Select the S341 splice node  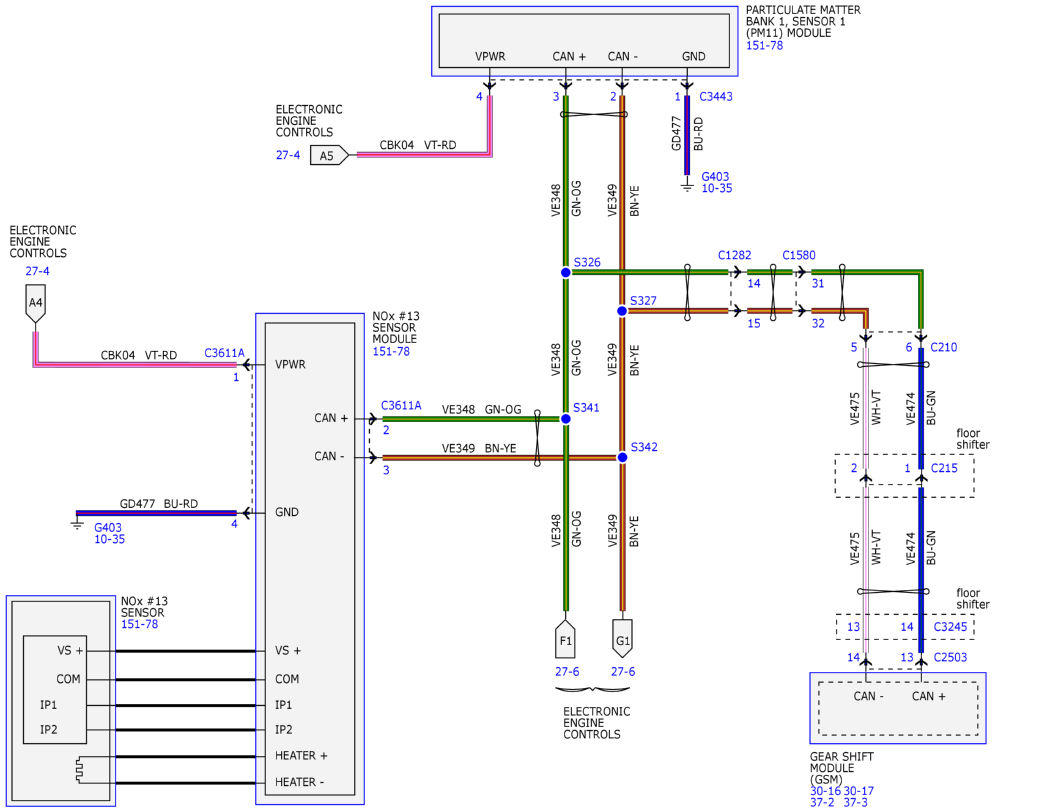566,419
